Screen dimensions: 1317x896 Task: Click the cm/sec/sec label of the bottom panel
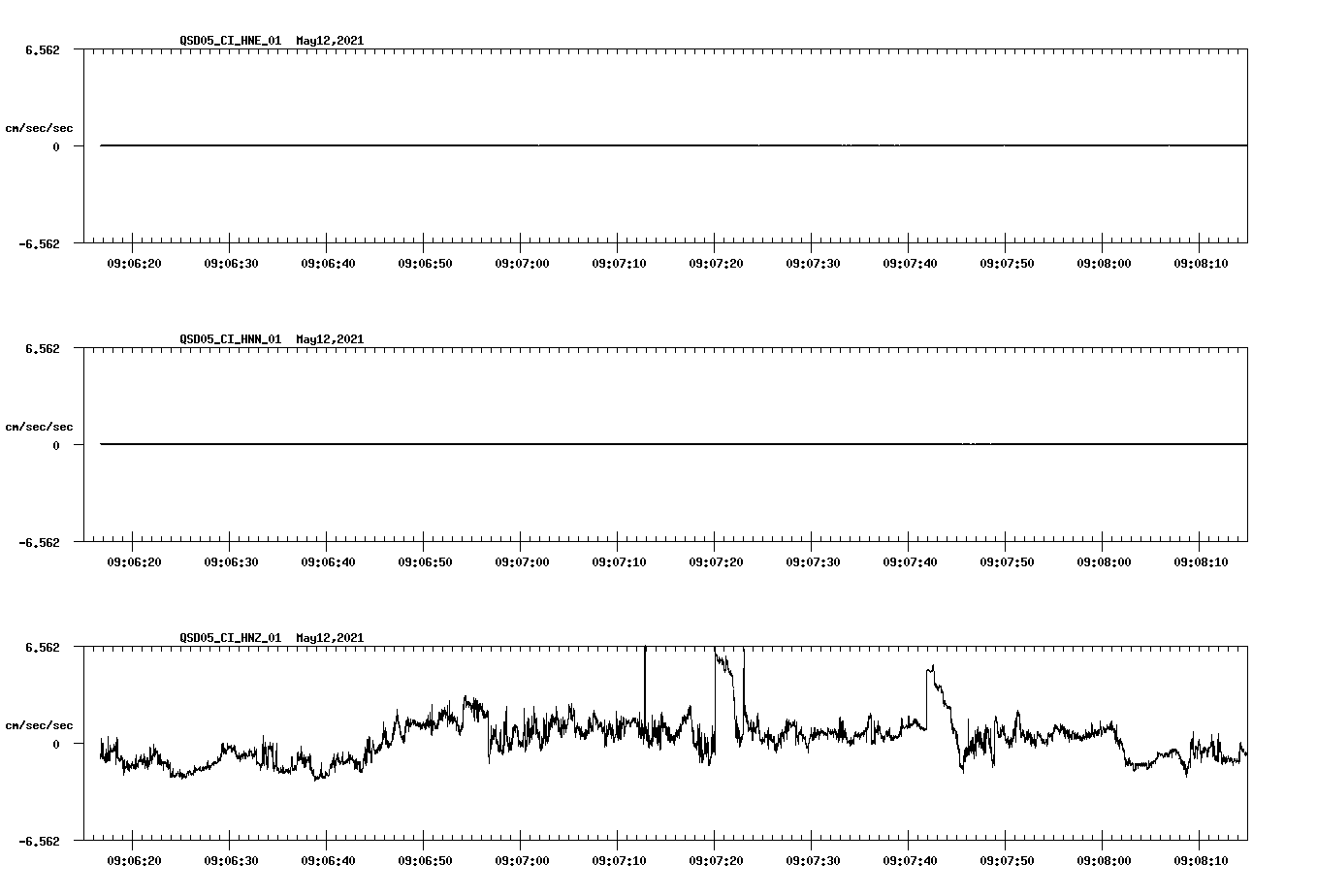(40, 723)
